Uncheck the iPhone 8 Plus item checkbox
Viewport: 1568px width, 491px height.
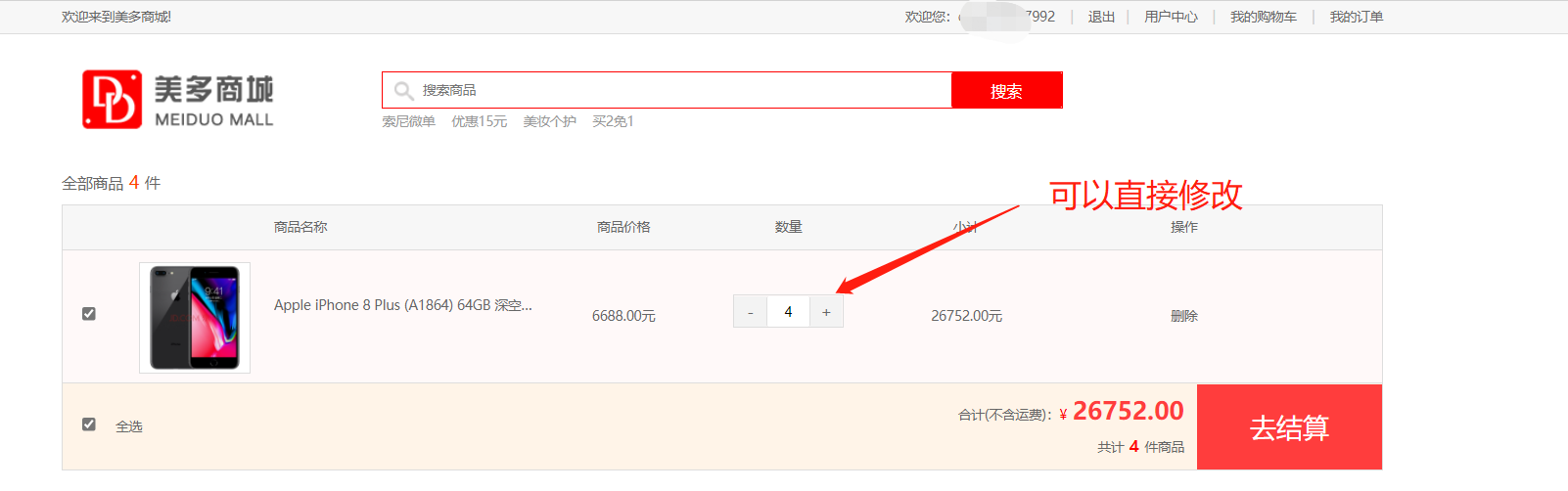[89, 314]
